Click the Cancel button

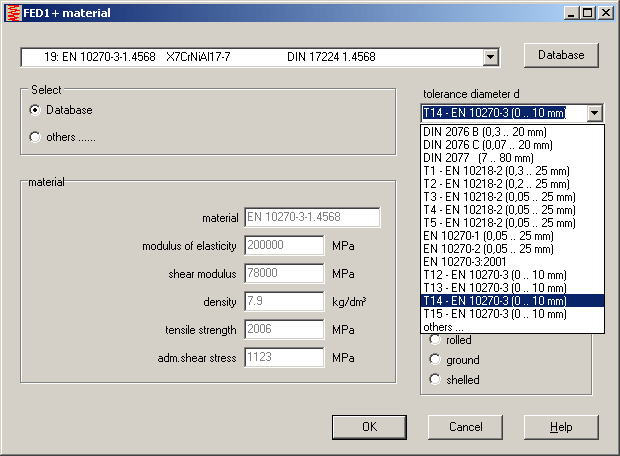click(x=465, y=427)
